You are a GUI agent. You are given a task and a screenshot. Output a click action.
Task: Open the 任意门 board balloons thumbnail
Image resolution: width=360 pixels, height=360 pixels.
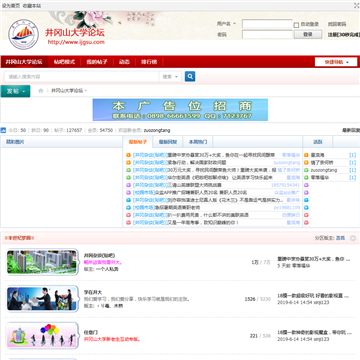coord(42,335)
